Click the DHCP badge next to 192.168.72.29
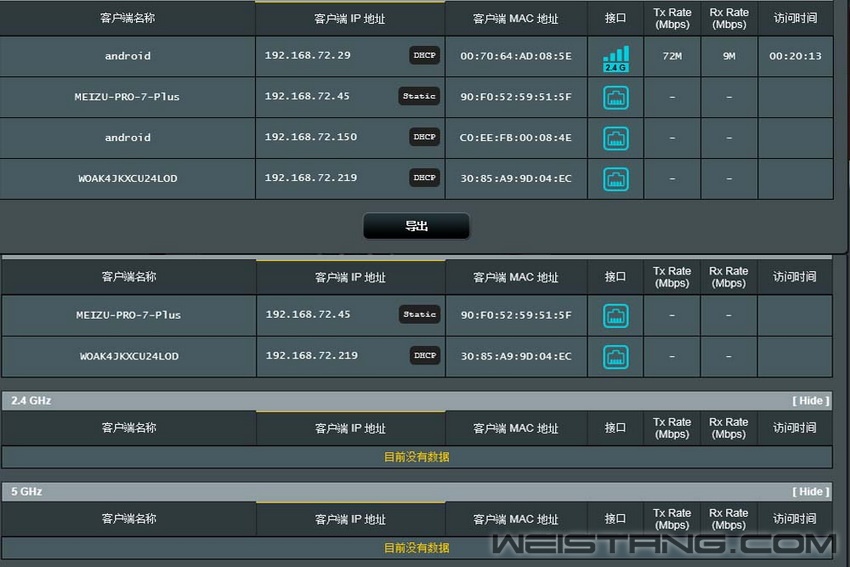 pyautogui.click(x=425, y=55)
